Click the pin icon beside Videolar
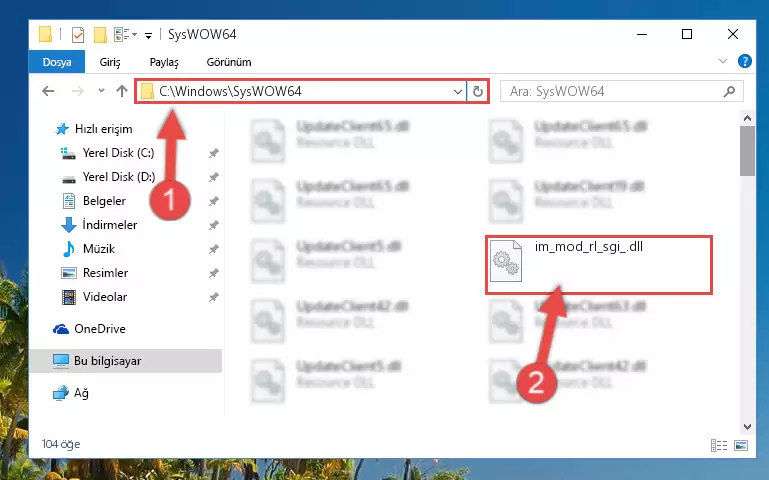 tap(213, 298)
